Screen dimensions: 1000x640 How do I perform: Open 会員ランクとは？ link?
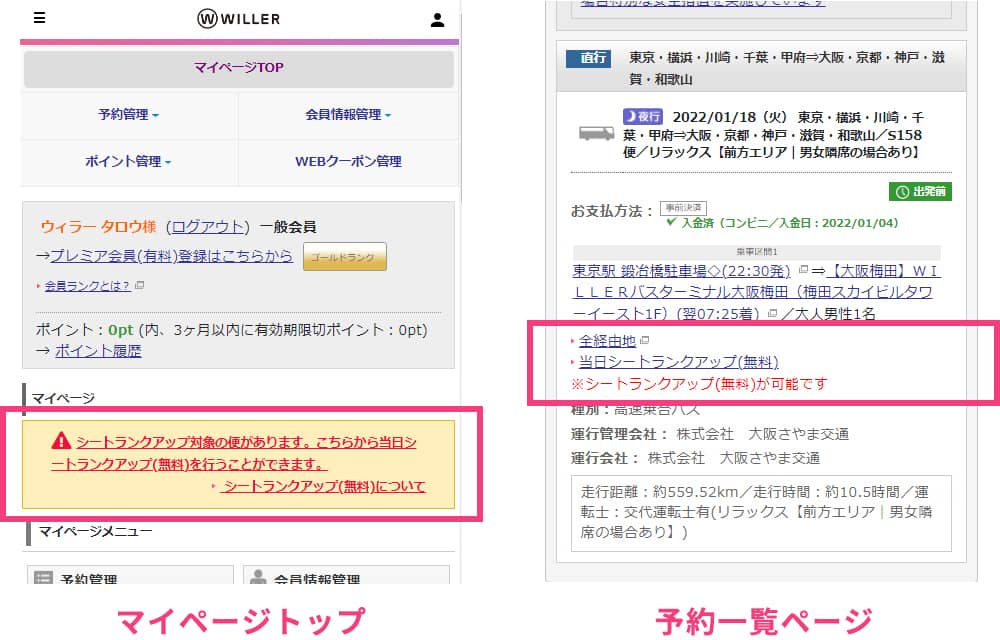point(87,286)
